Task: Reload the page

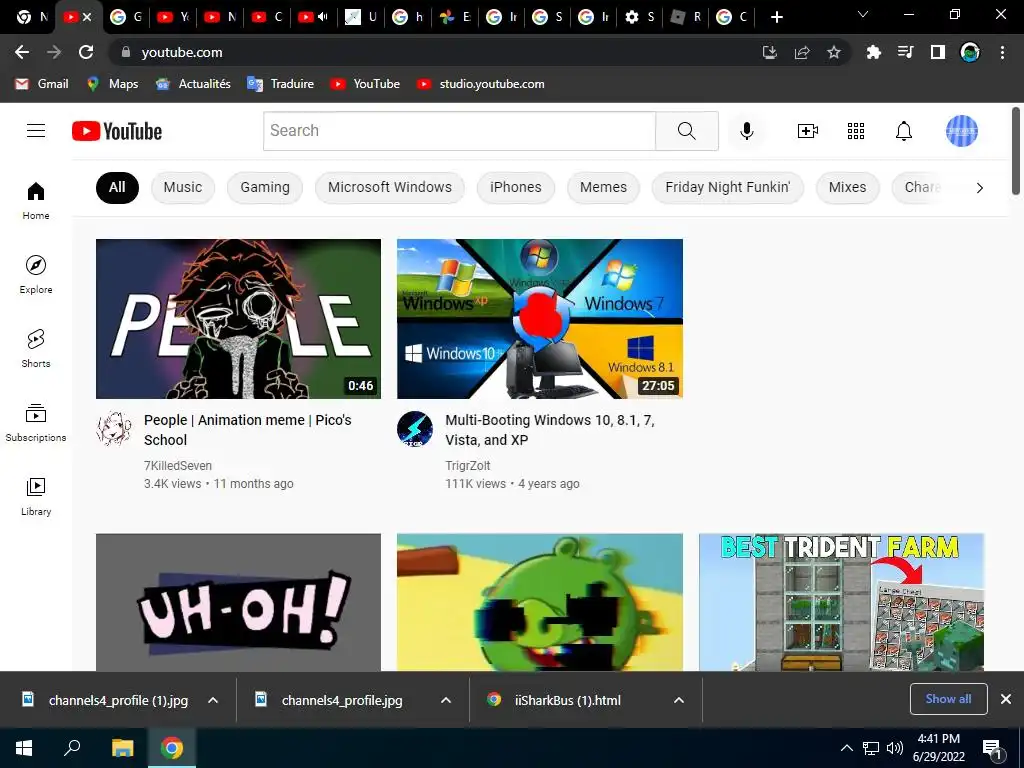Action: point(86,52)
